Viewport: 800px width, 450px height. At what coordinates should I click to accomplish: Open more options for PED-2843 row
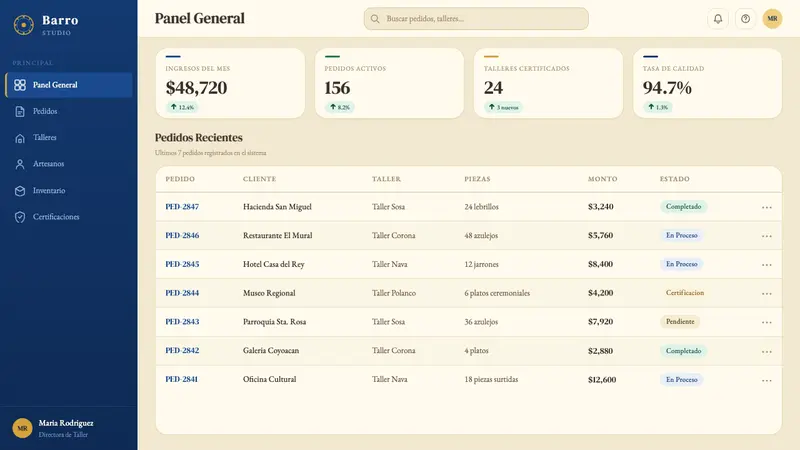(x=766, y=322)
